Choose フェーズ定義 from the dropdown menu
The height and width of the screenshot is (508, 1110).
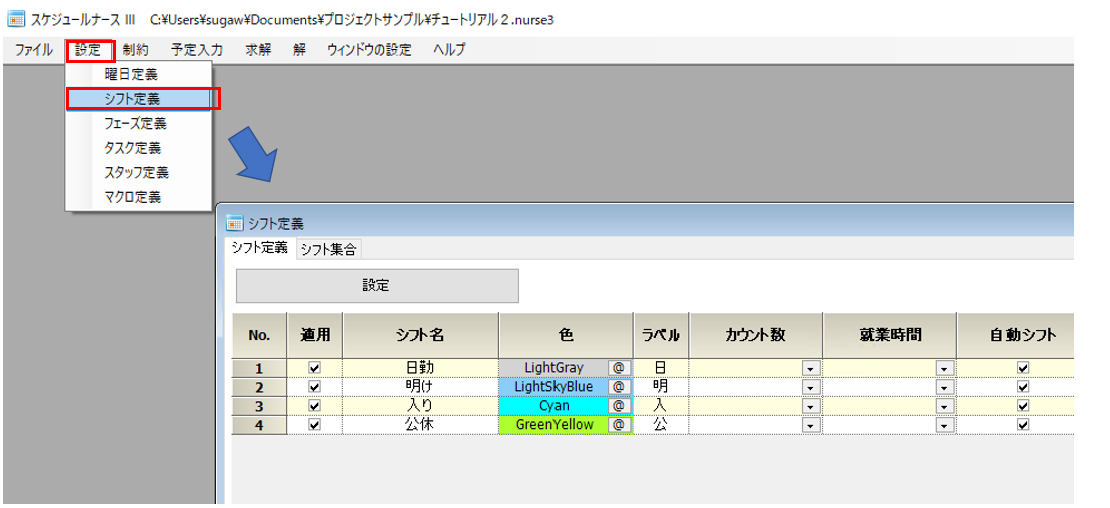coord(139,124)
